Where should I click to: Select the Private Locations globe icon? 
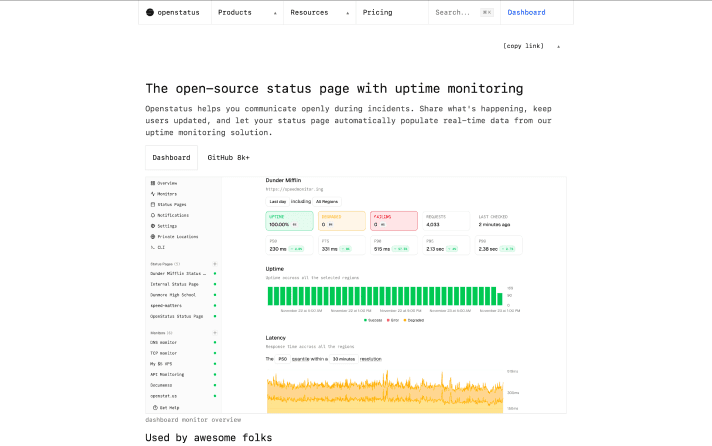(153, 237)
